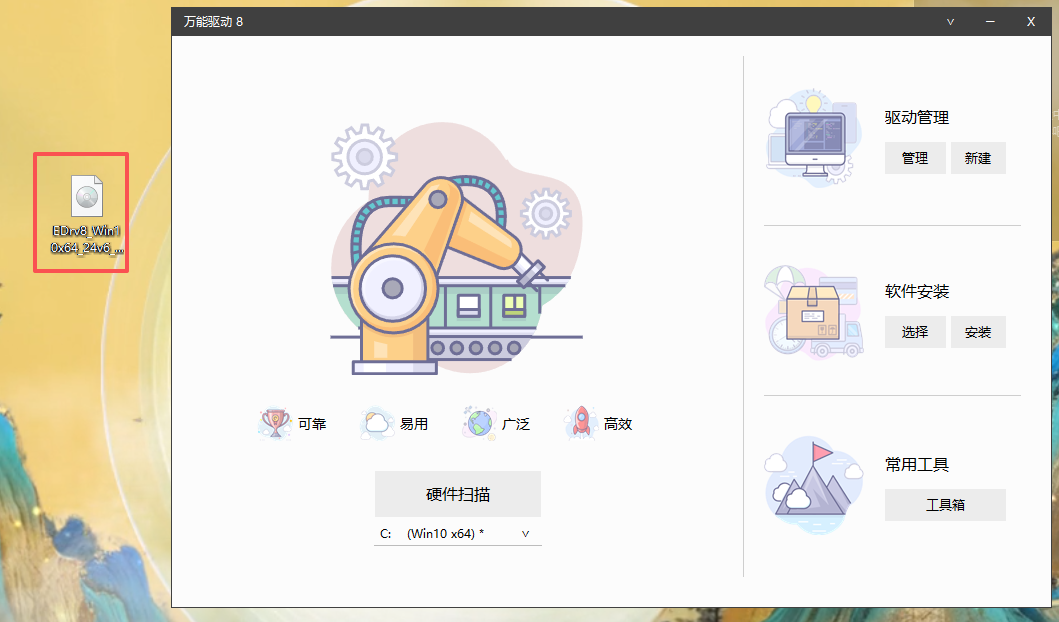Image resolution: width=1059 pixels, height=622 pixels.
Task: Click the 万能驱动 8 title text
Action: tap(213, 20)
